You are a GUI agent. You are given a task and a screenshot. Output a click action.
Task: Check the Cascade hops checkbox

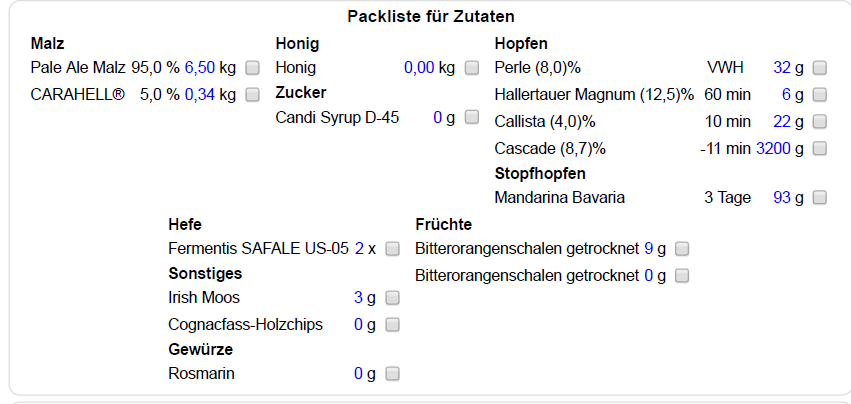[820, 149]
